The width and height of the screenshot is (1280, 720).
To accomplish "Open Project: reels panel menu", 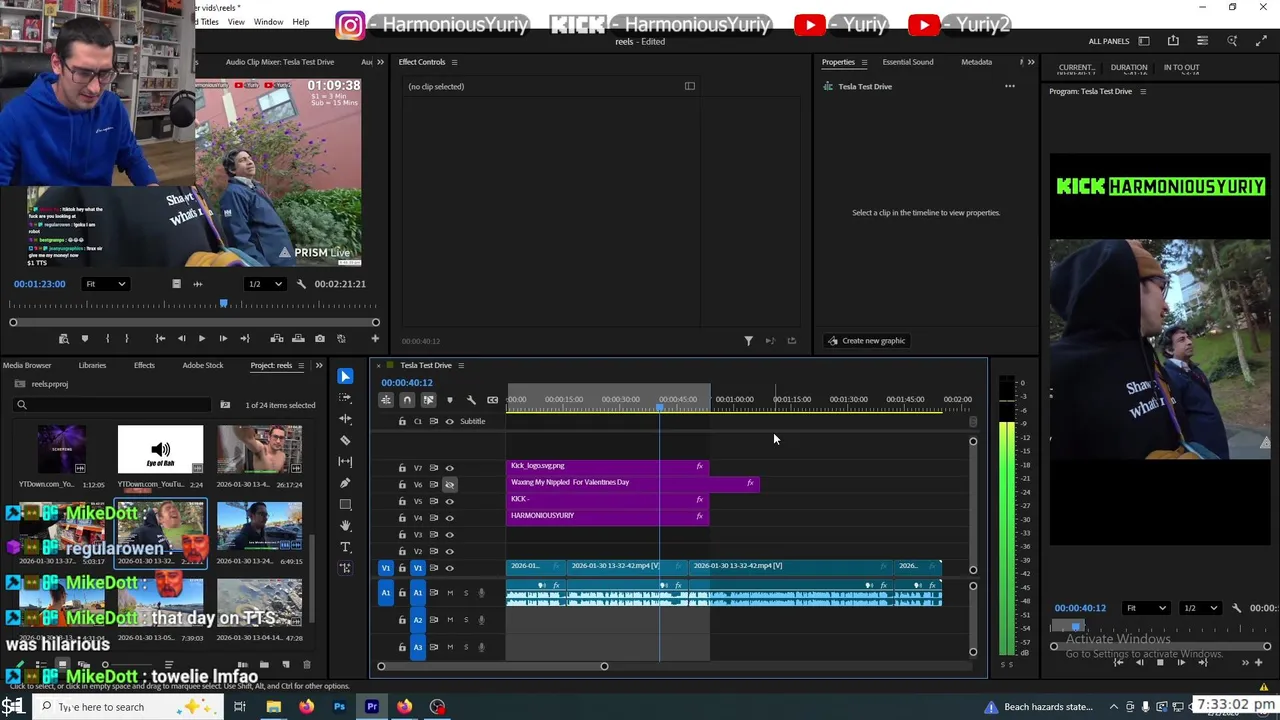I will click(301, 365).
